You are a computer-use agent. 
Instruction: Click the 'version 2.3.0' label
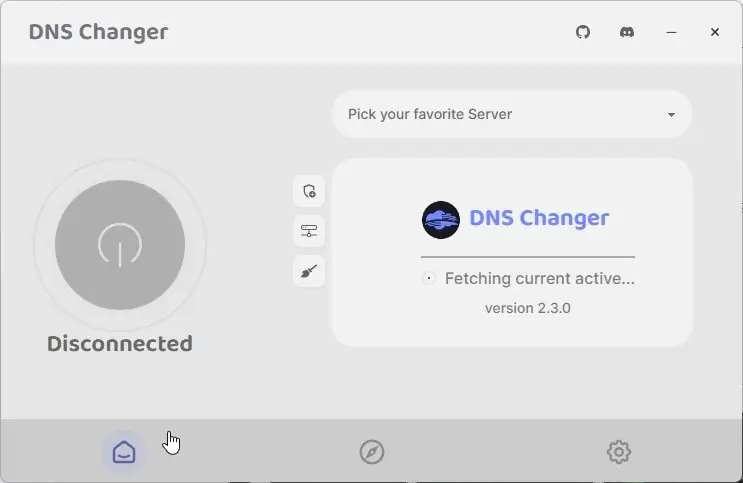[528, 308]
